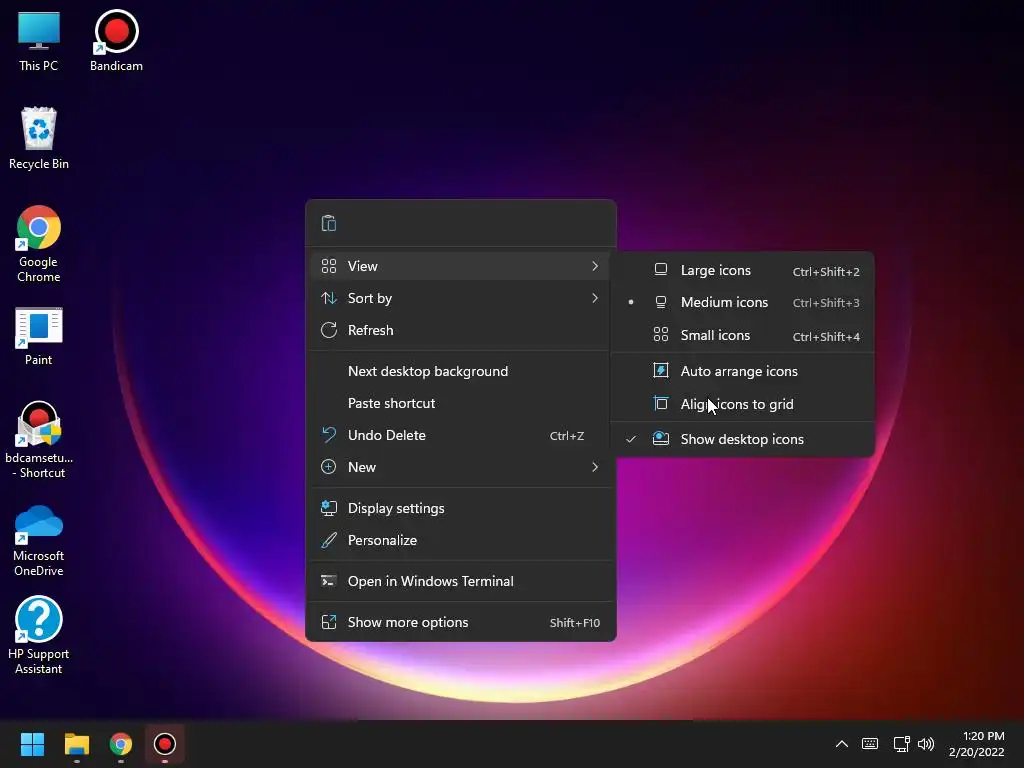Select the Paint desktop shortcut
1024x768 pixels.
39,336
